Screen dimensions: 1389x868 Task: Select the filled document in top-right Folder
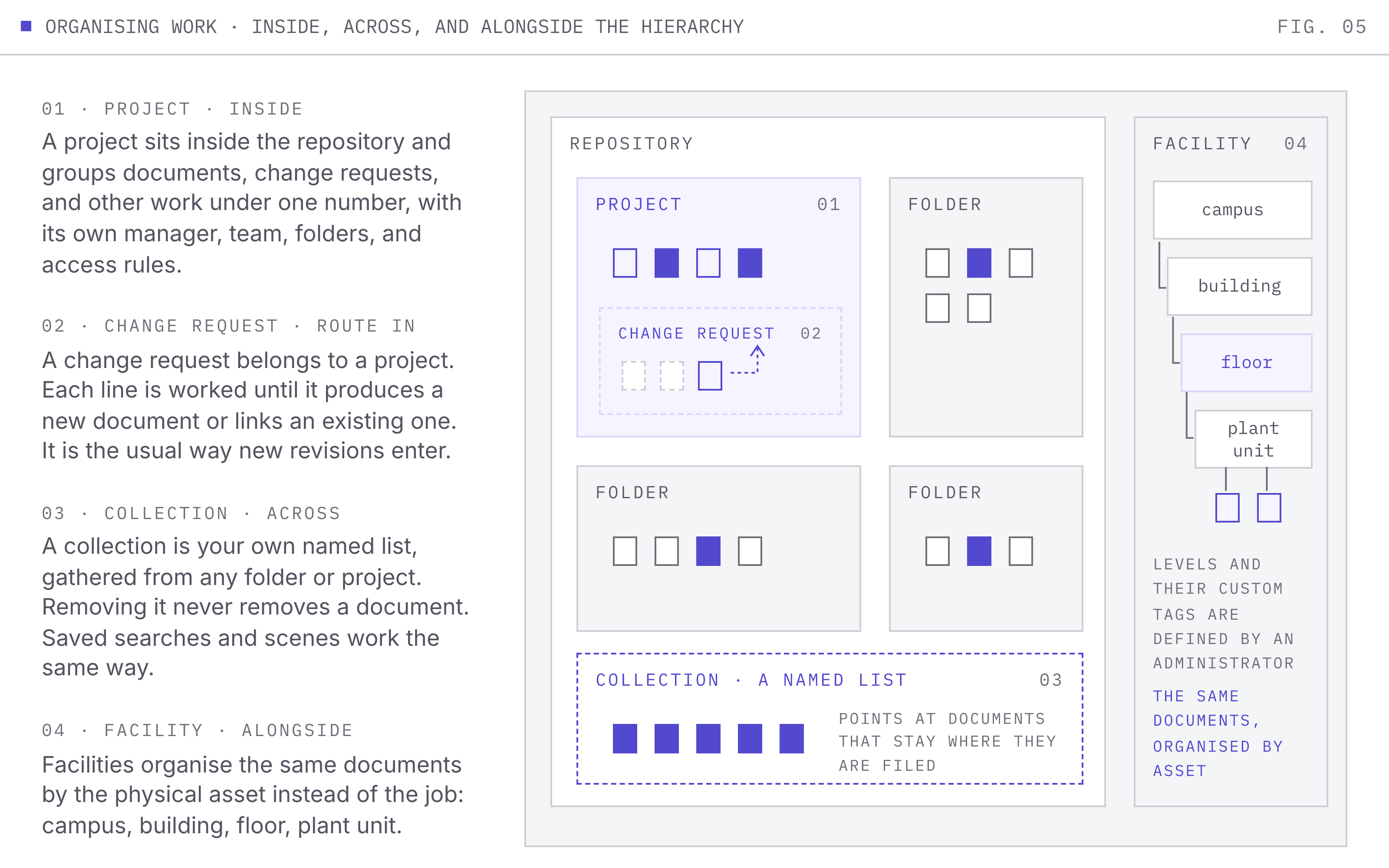coord(979,263)
